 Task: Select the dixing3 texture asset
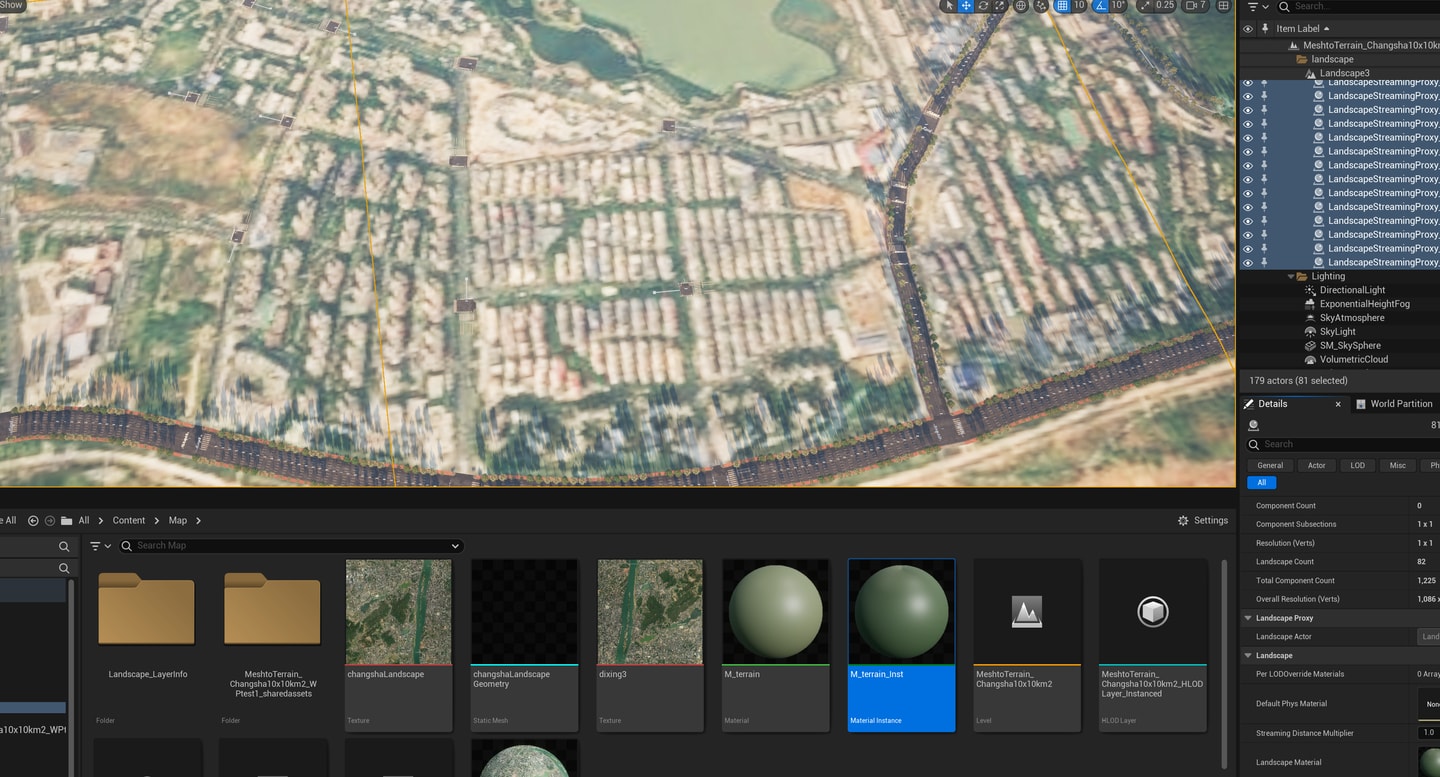[x=650, y=645]
